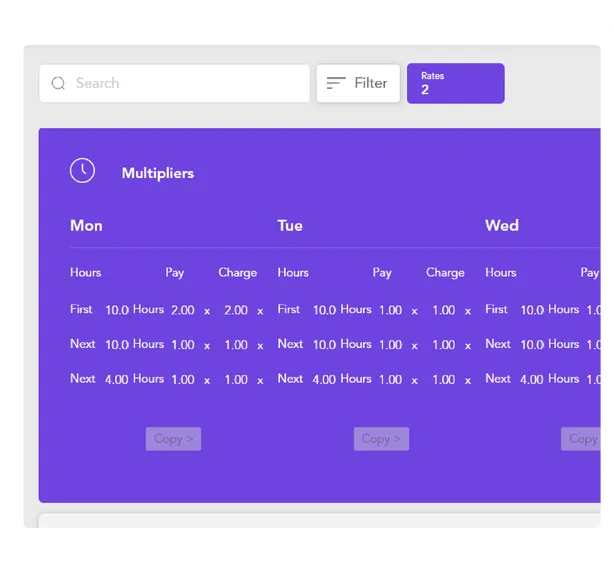Click Monday's First row charge 2.00
Screen dimensions: 614x570
pos(236,310)
